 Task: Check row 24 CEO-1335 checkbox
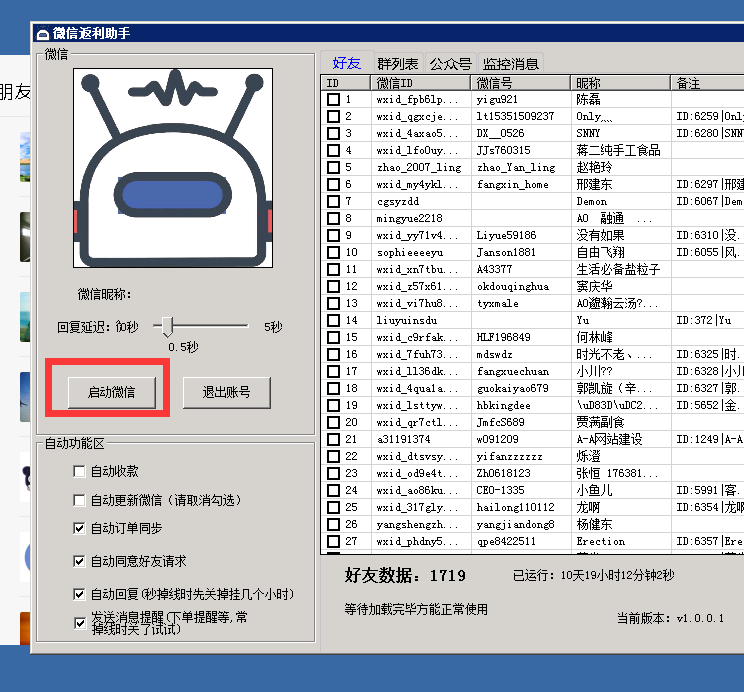[334, 490]
